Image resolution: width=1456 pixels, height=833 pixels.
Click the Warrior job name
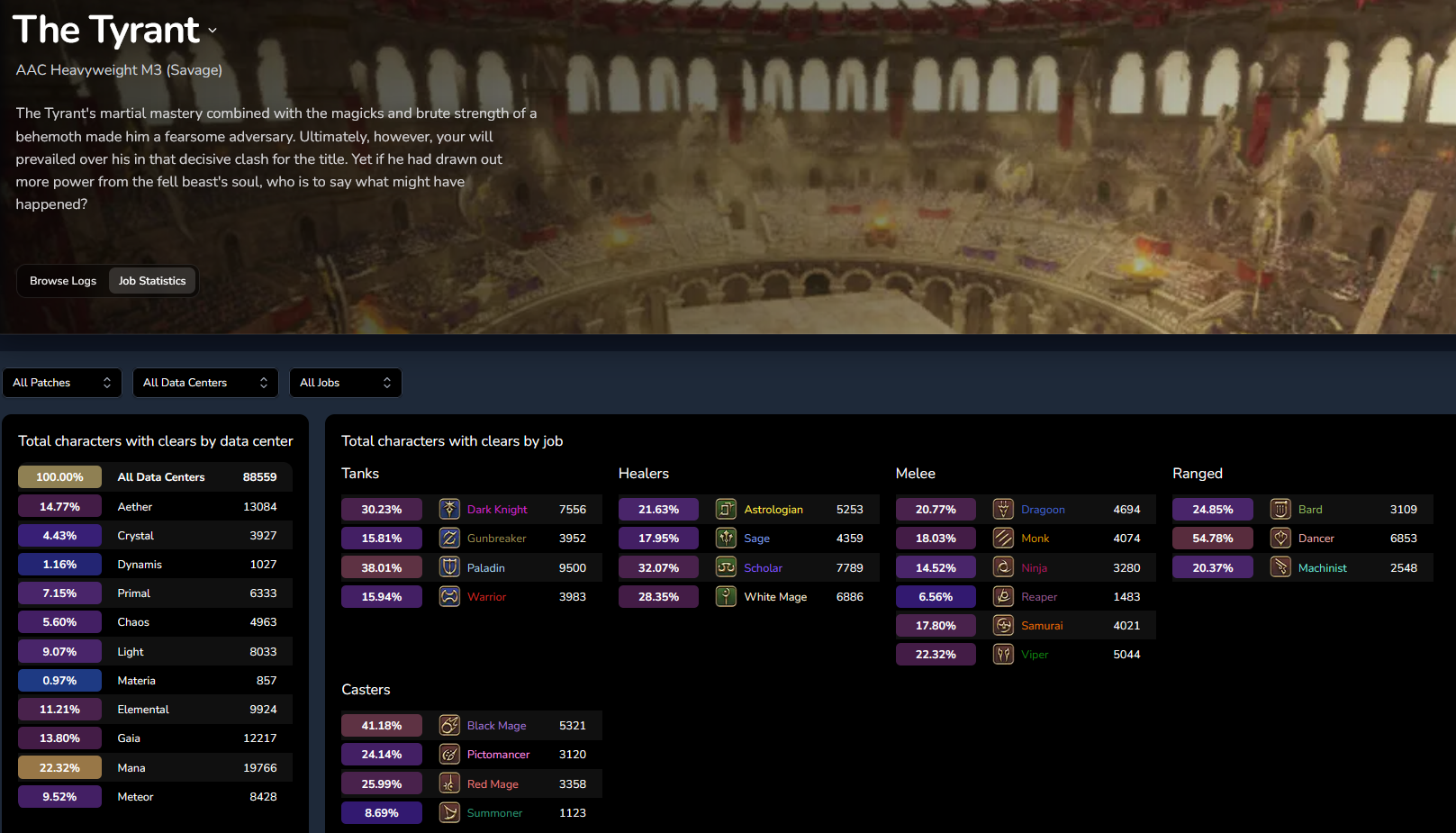486,597
